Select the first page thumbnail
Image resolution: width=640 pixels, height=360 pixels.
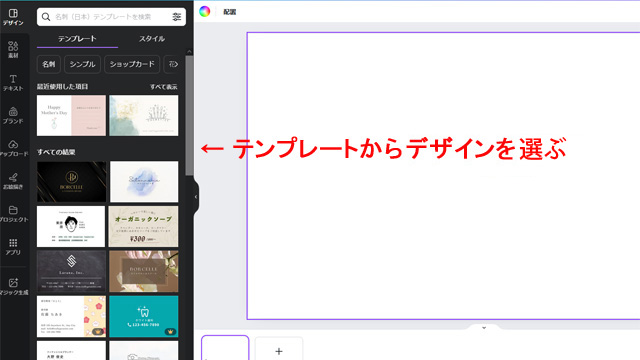[x=225, y=348]
